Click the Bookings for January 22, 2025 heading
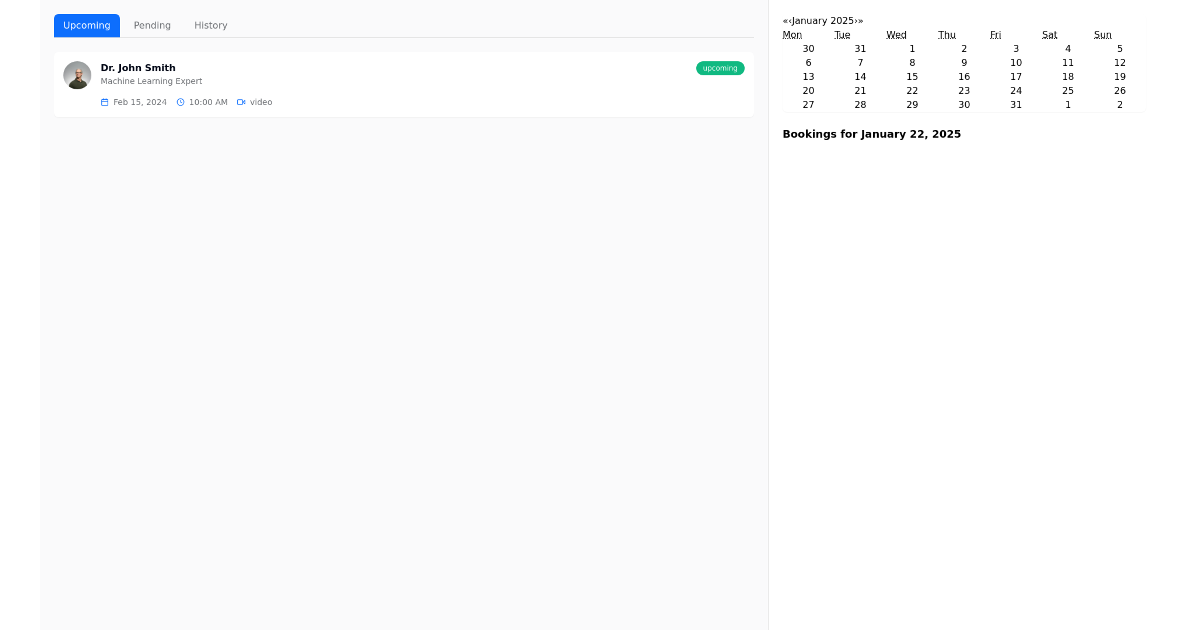Screen dimensions: 1200x630 872,133
